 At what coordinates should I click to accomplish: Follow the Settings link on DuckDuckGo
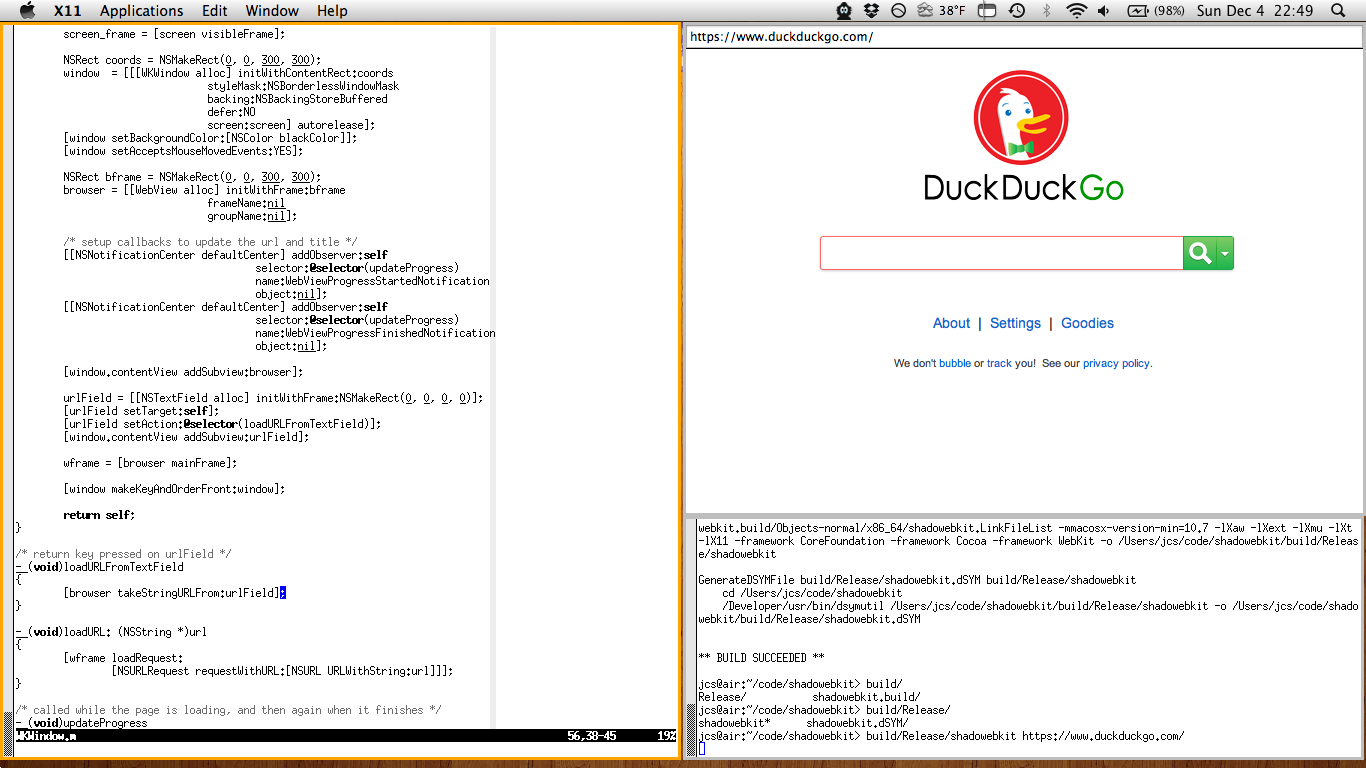(1015, 323)
